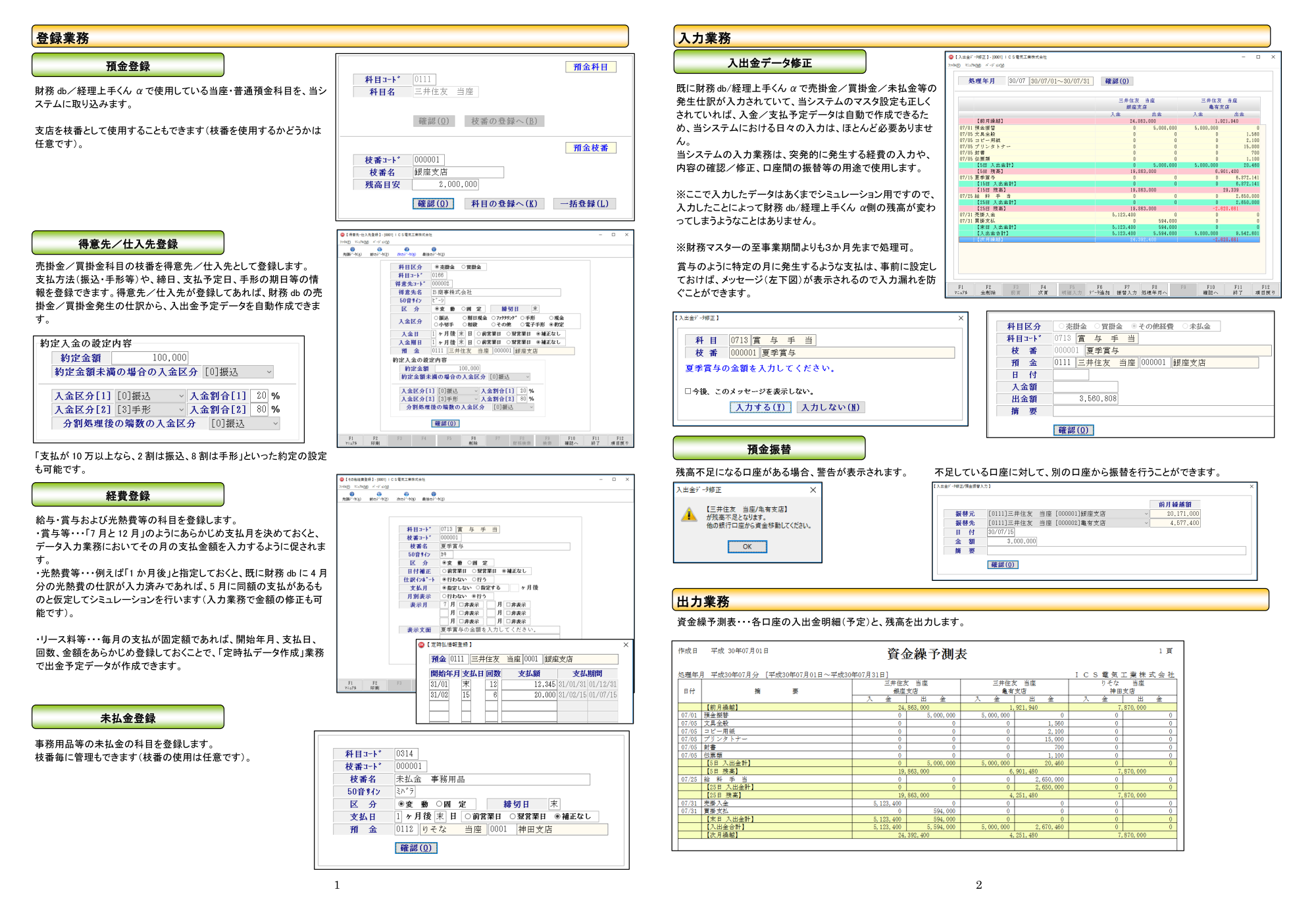1316x921 pixels.
Task: Click F4 次頁 key in 入出金データ修正 window
Action: (x=1043, y=289)
